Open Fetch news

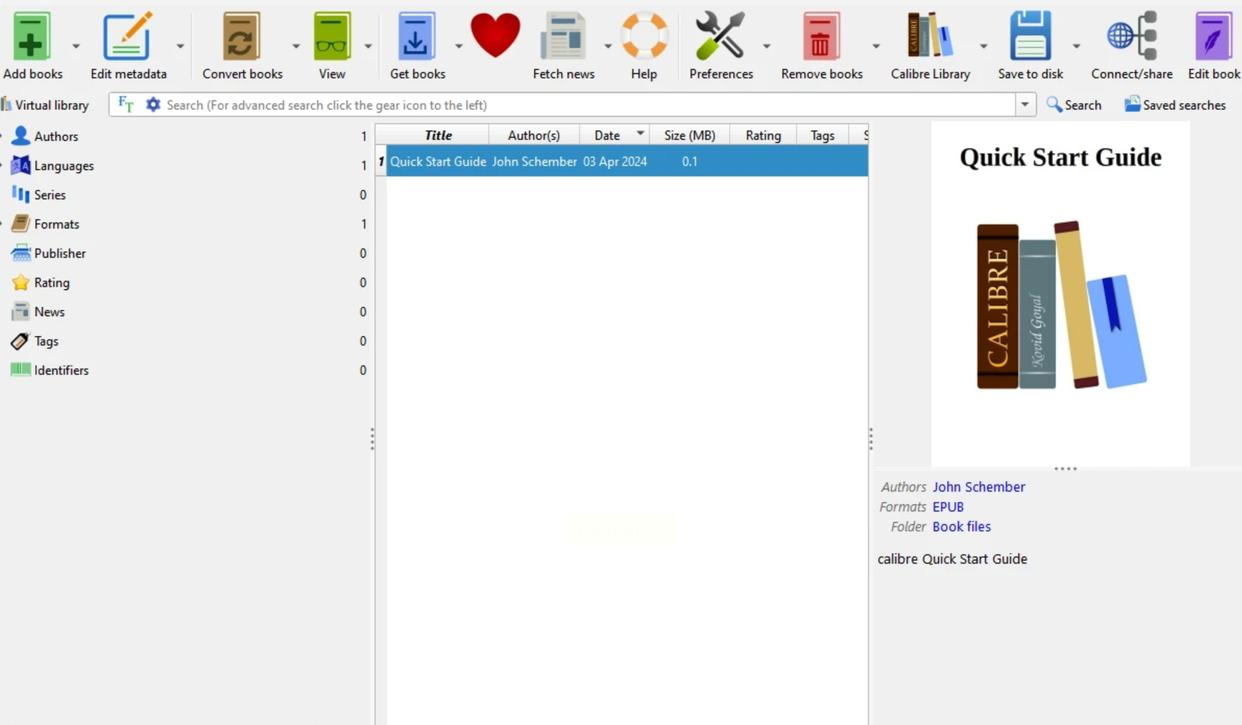coord(563,37)
